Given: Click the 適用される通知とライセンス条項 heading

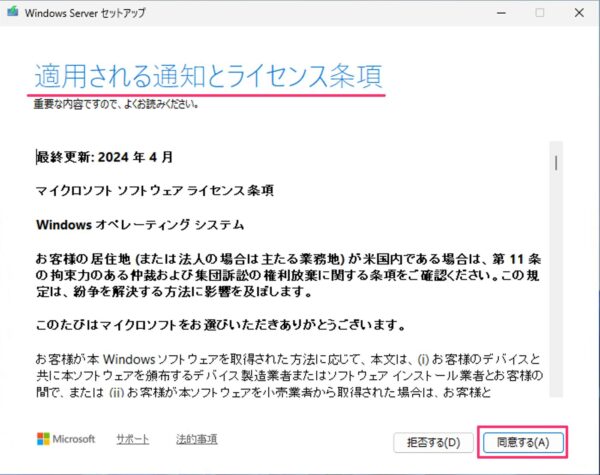Looking at the screenshot, I should click(x=207, y=76).
